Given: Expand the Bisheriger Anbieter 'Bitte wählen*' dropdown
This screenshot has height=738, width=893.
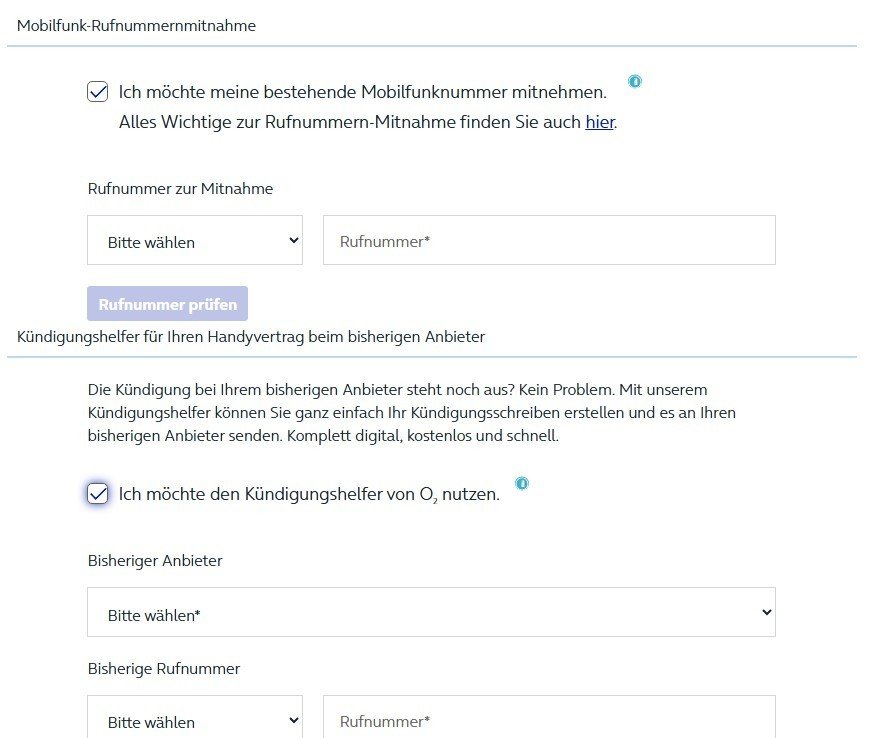Looking at the screenshot, I should (x=430, y=612).
